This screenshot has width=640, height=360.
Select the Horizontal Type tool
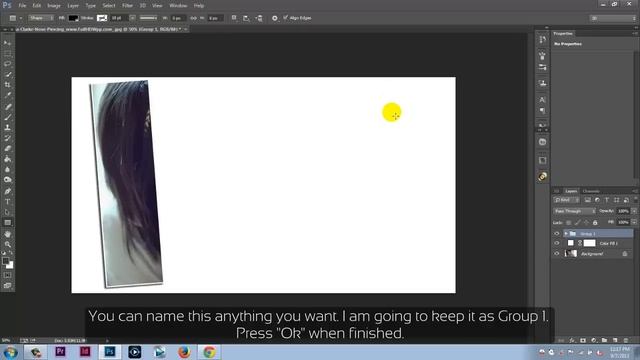(x=7, y=202)
